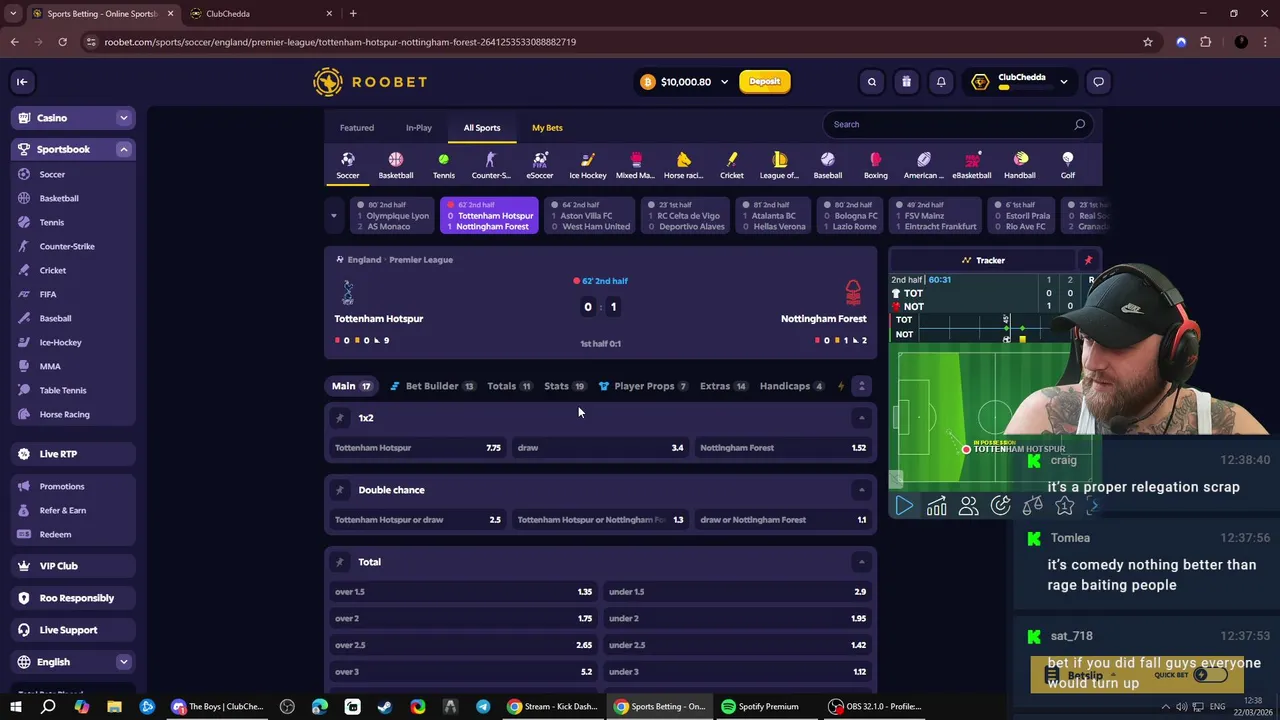Screen dimensions: 1280x720
Task: Open the ClubChedda account dropdown
Action: pyautogui.click(x=1064, y=82)
